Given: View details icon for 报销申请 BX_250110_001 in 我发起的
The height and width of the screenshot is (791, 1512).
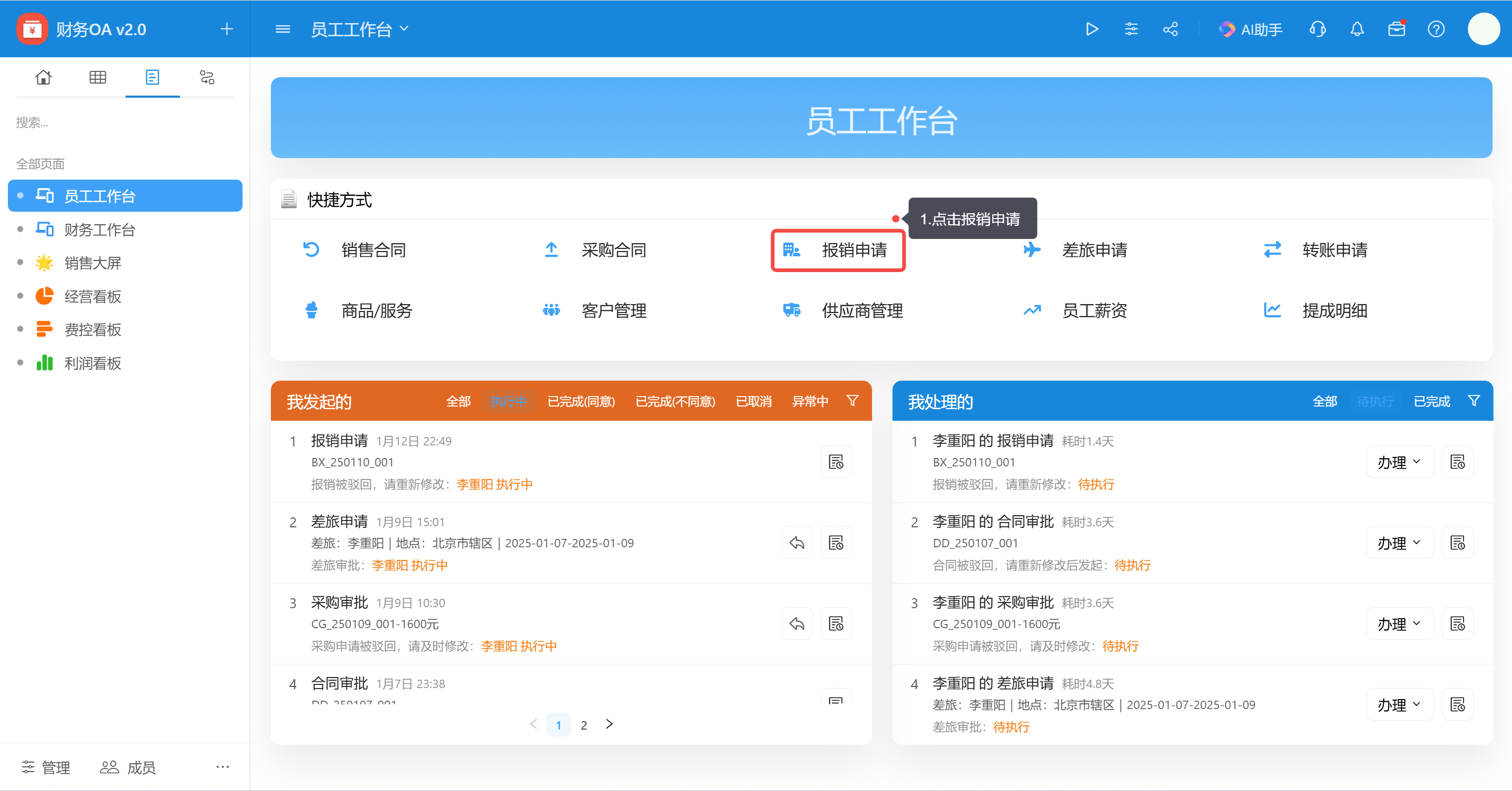Looking at the screenshot, I should point(836,462).
